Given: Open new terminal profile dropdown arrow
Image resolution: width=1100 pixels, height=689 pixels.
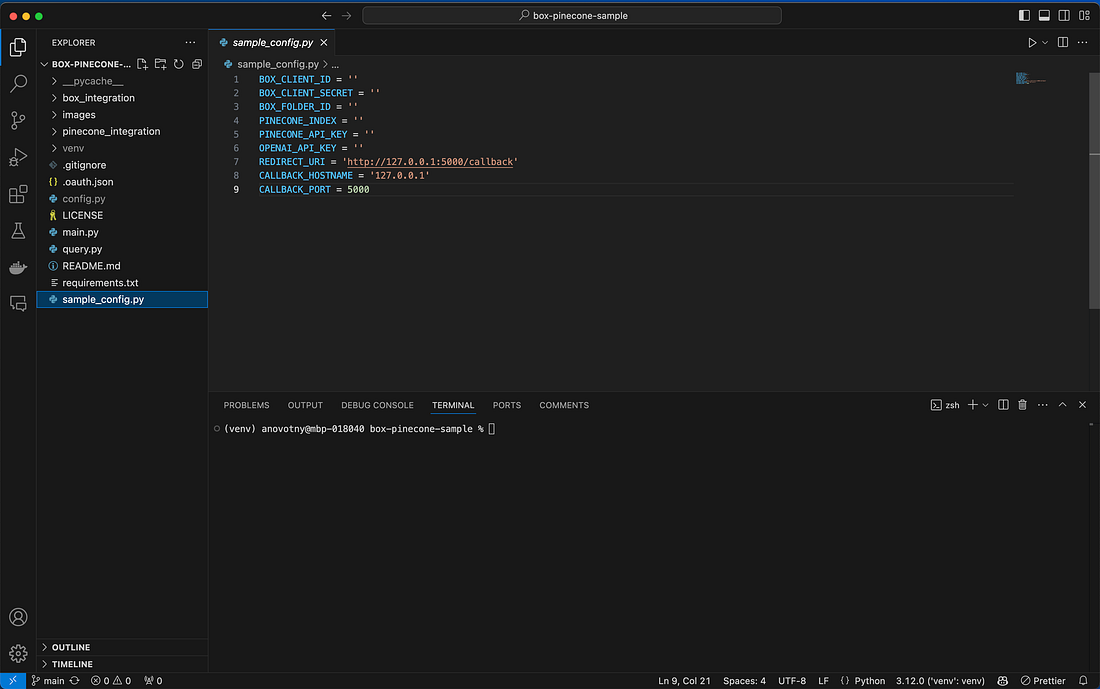Looking at the screenshot, I should coord(985,405).
